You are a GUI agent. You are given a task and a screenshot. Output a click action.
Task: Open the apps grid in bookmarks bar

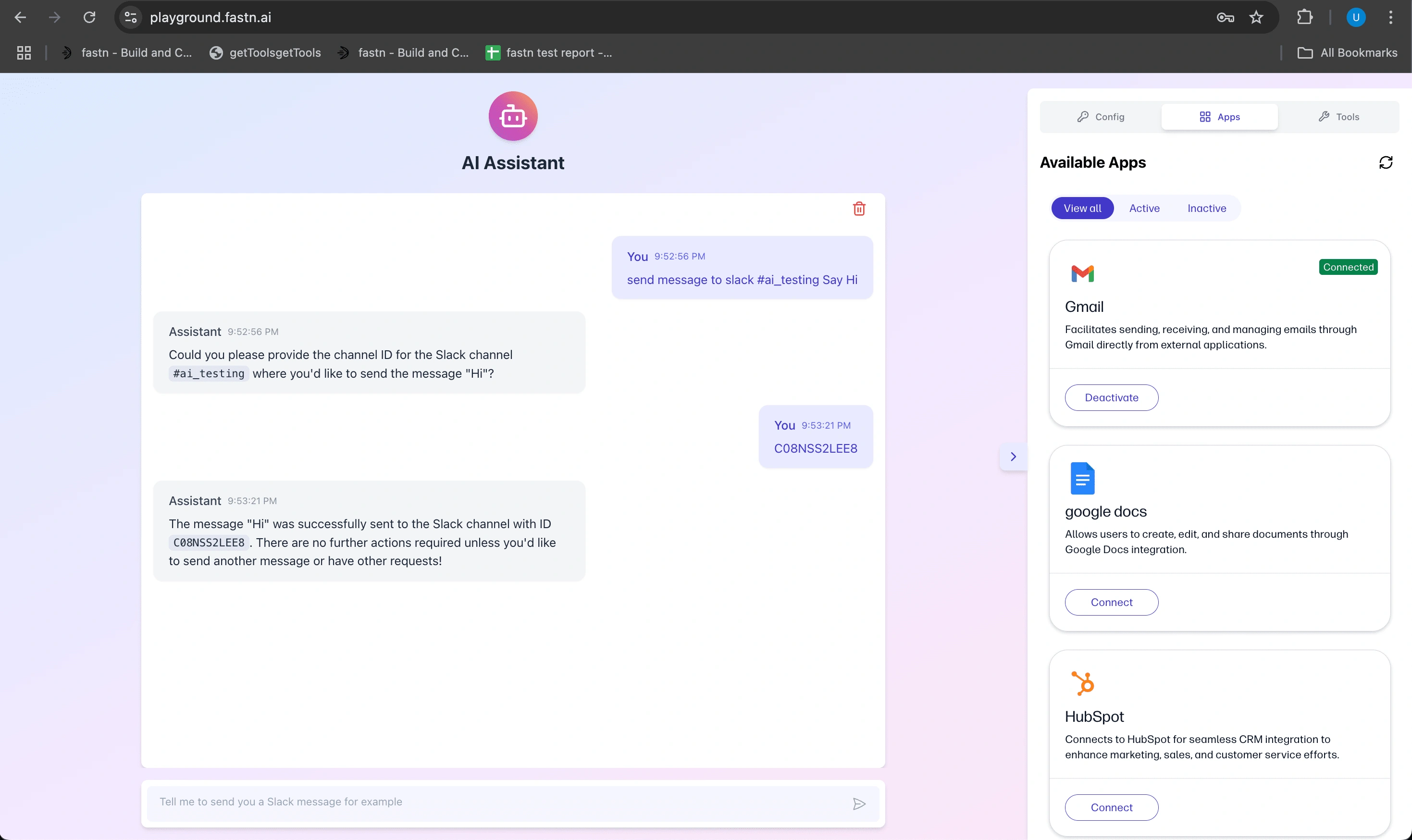(24, 53)
